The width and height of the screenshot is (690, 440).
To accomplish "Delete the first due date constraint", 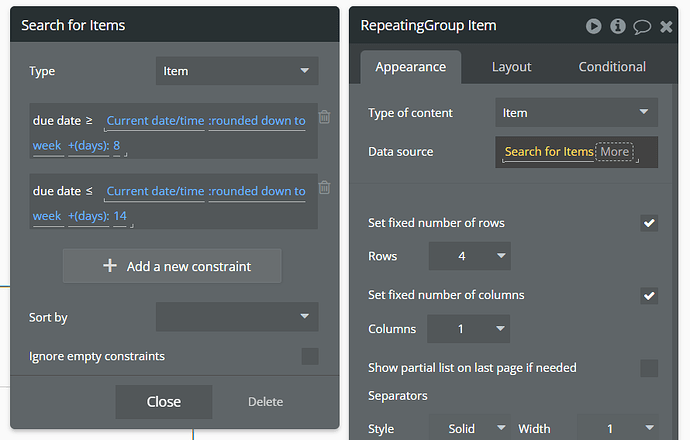I will click(x=324, y=117).
